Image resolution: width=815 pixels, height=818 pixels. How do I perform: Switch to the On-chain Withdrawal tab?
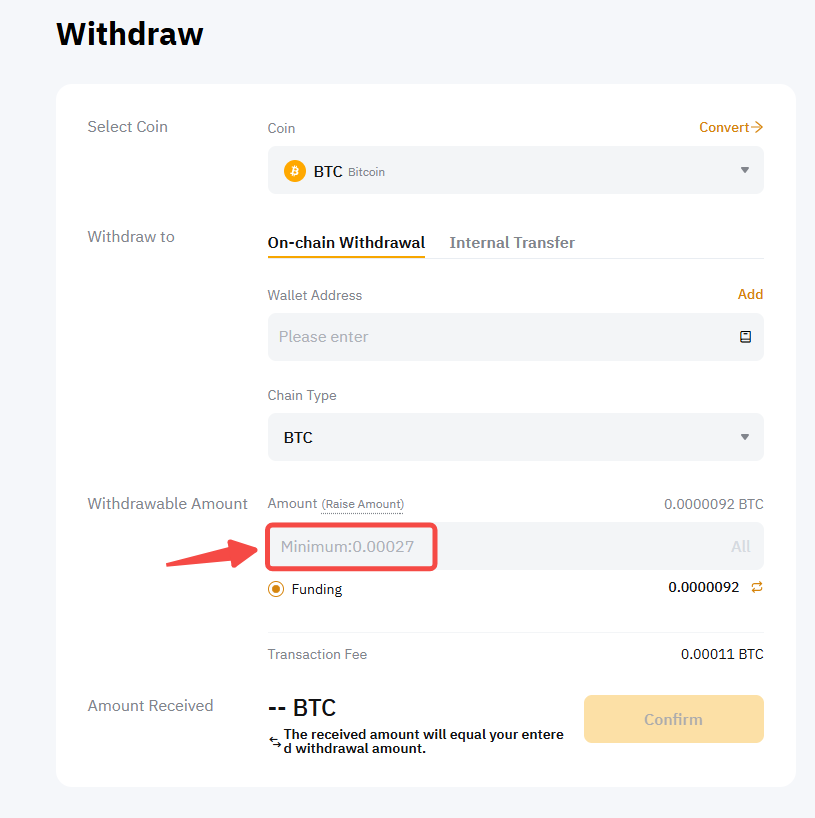coord(346,243)
